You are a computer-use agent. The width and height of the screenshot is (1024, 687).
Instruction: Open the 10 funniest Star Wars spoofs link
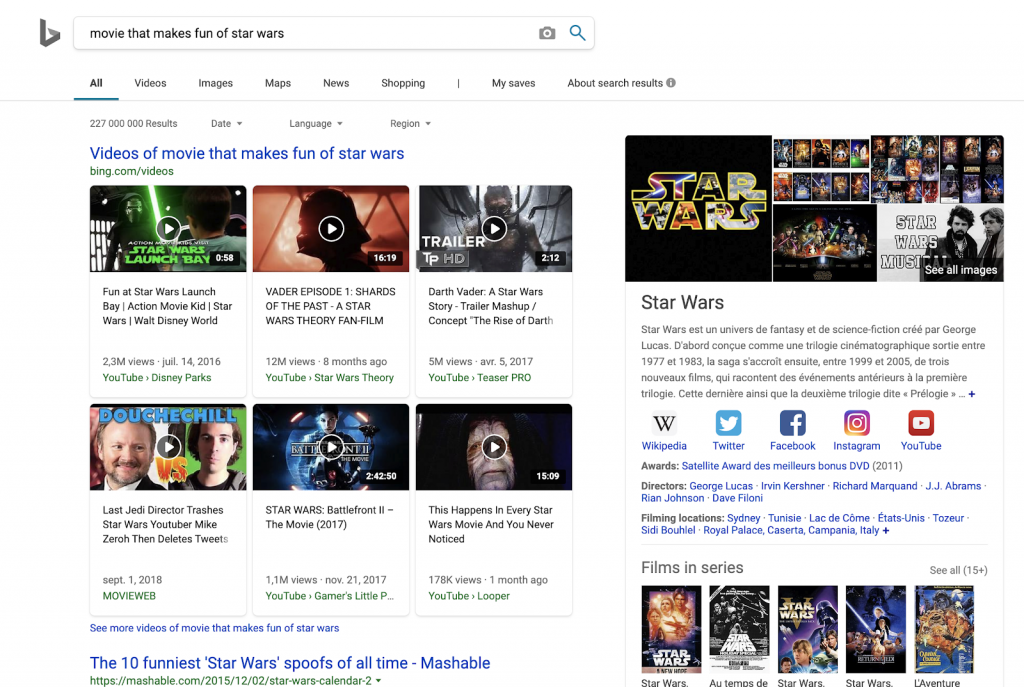click(x=290, y=663)
